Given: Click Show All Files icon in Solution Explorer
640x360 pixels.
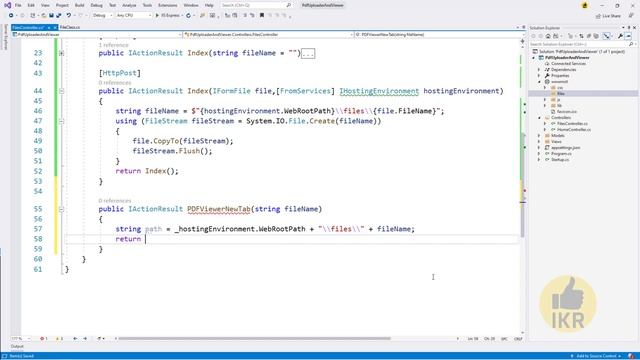Looking at the screenshot, I should [x=596, y=36].
